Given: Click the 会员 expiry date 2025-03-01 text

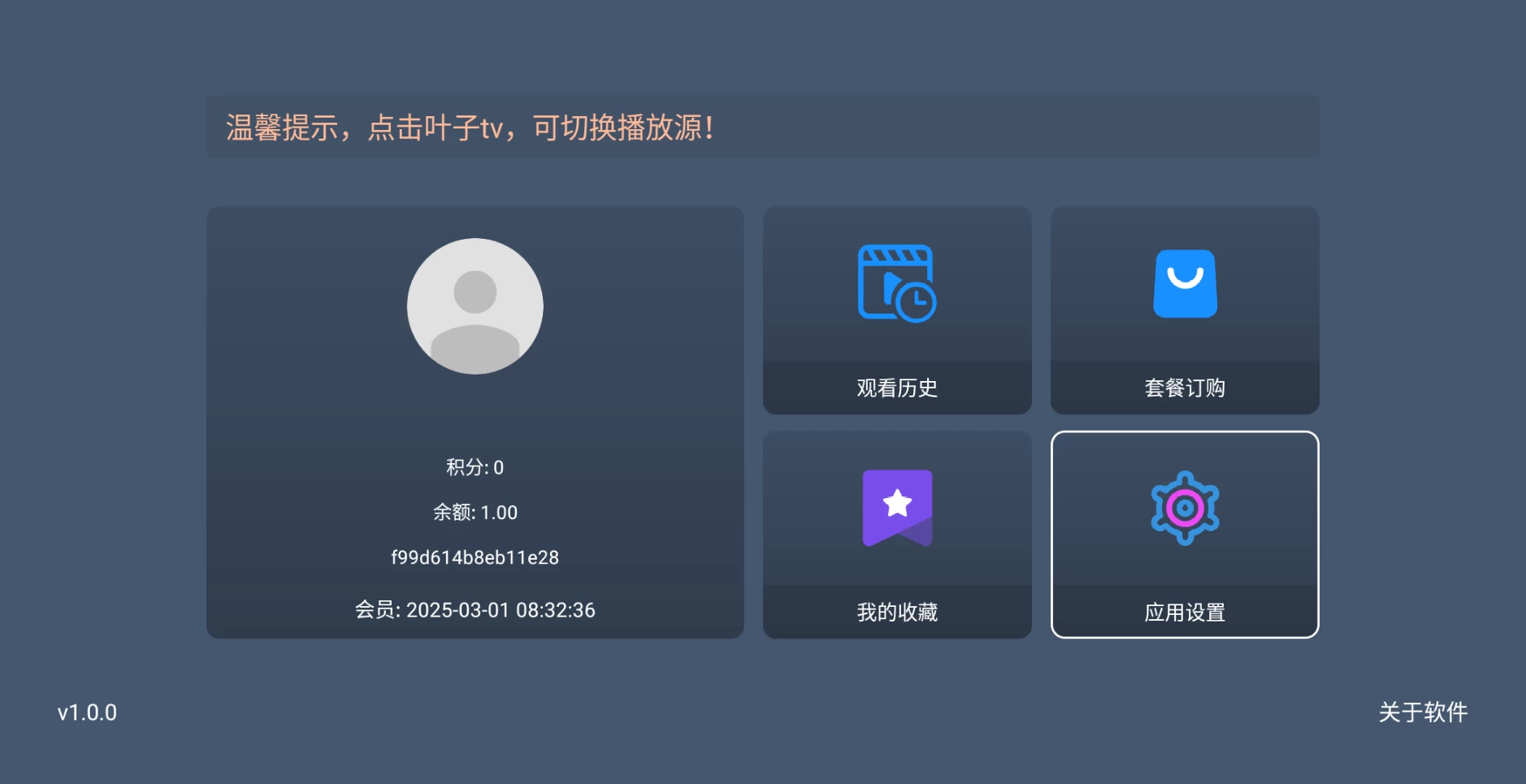Looking at the screenshot, I should (475, 610).
